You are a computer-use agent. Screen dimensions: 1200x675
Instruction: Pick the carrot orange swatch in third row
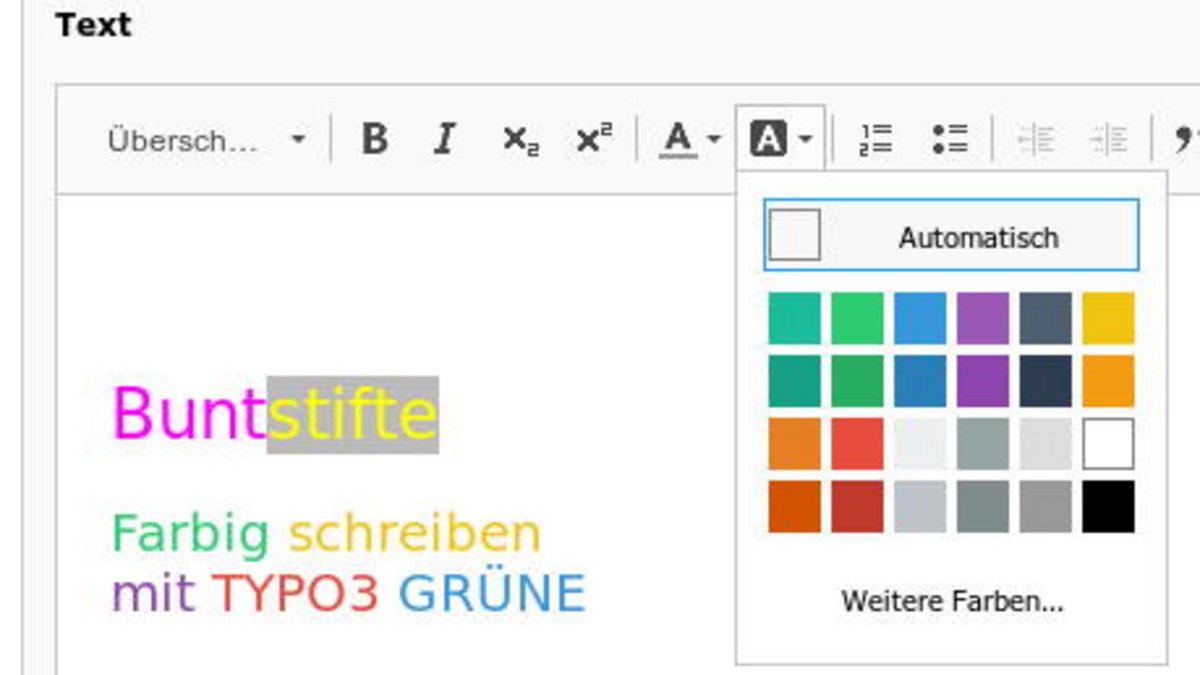tap(795, 444)
